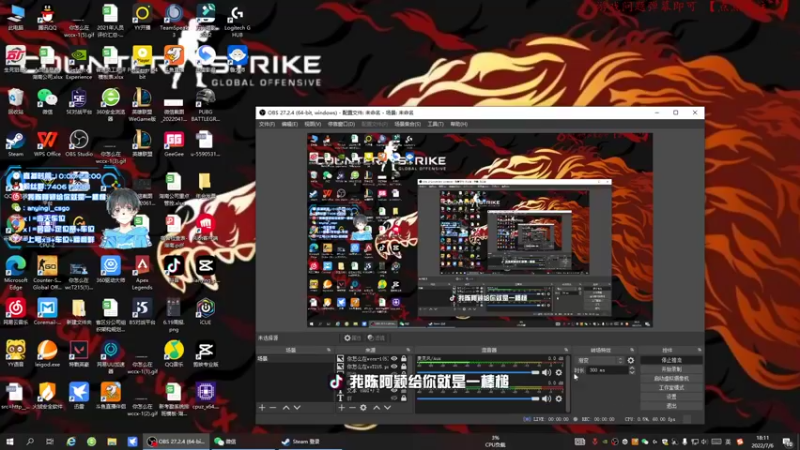Open the 编辑(E) menu in OBS

(x=289, y=124)
